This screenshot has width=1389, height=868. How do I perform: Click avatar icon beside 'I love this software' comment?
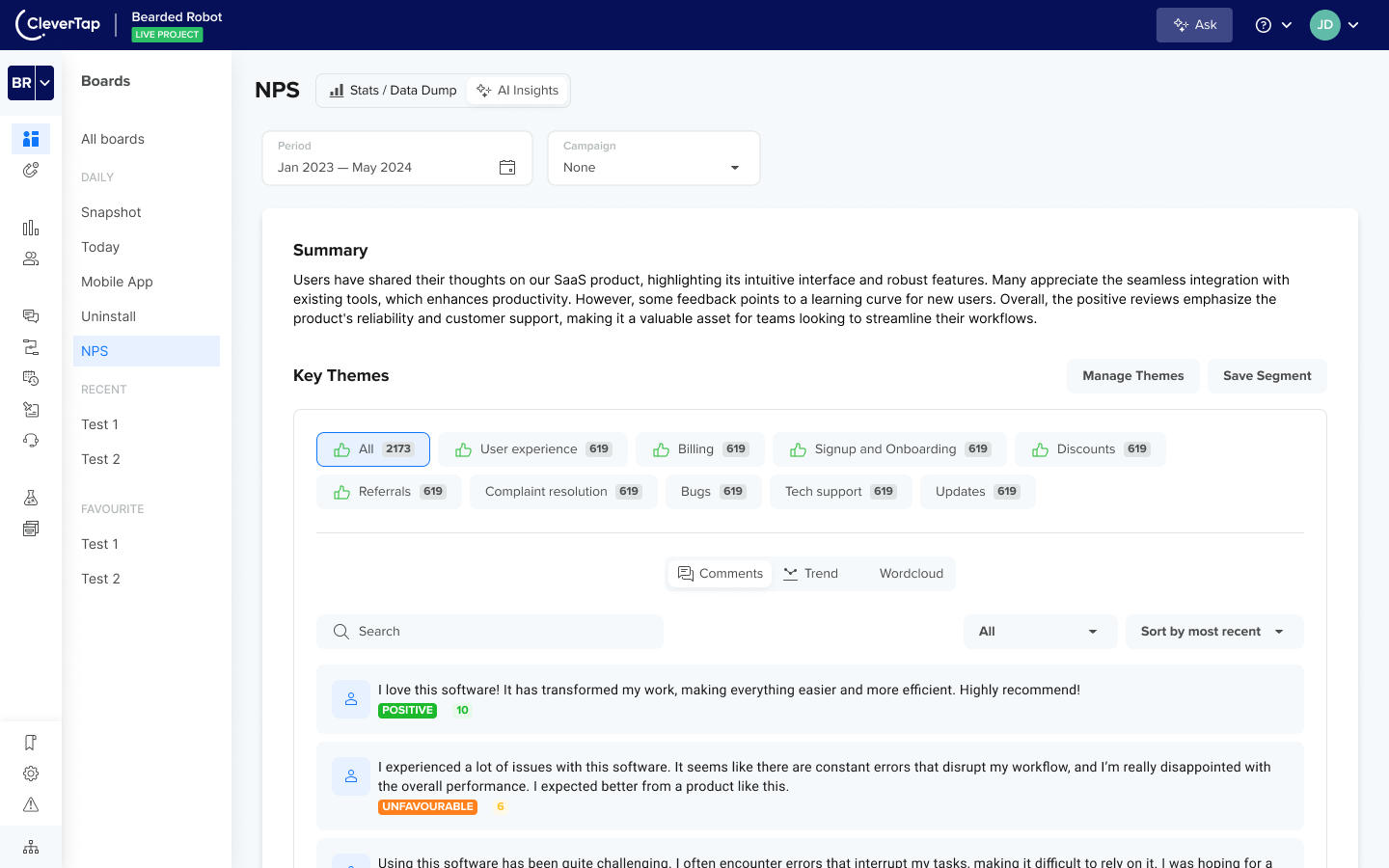click(x=351, y=699)
